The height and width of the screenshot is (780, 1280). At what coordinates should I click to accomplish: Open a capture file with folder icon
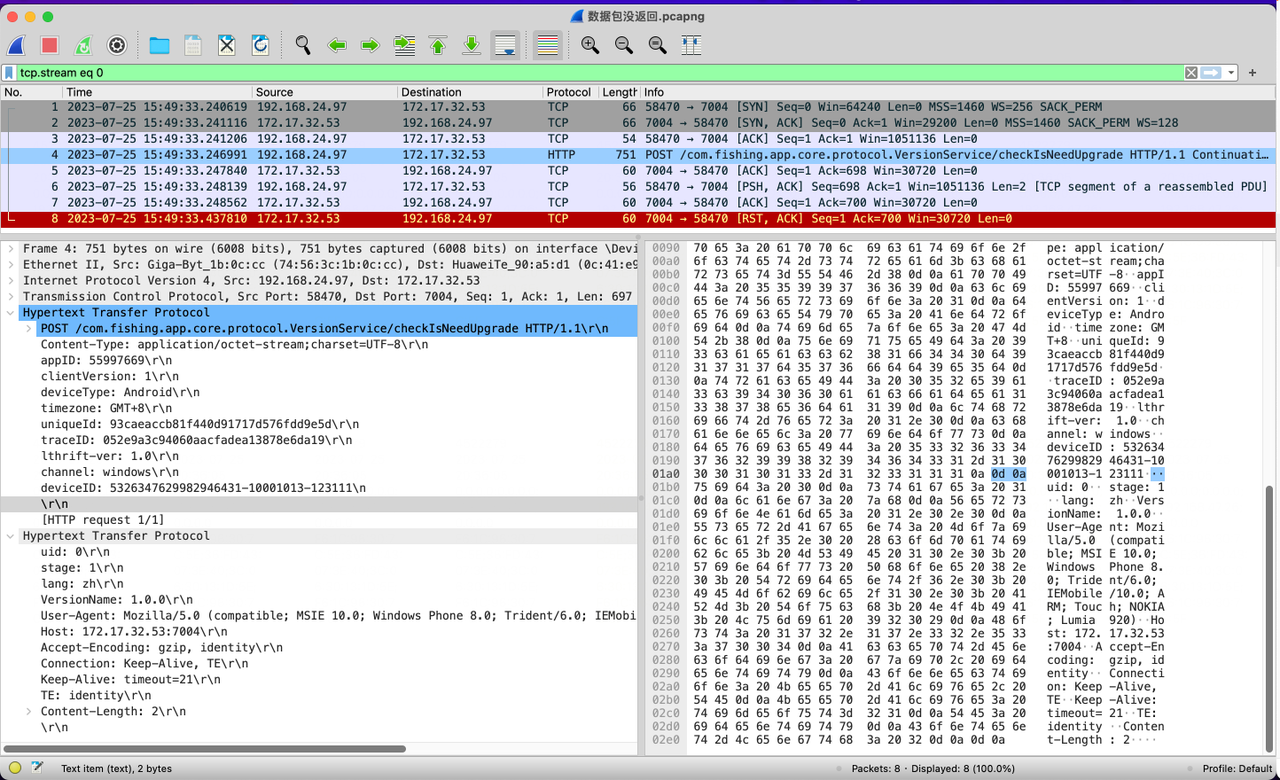tap(159, 45)
